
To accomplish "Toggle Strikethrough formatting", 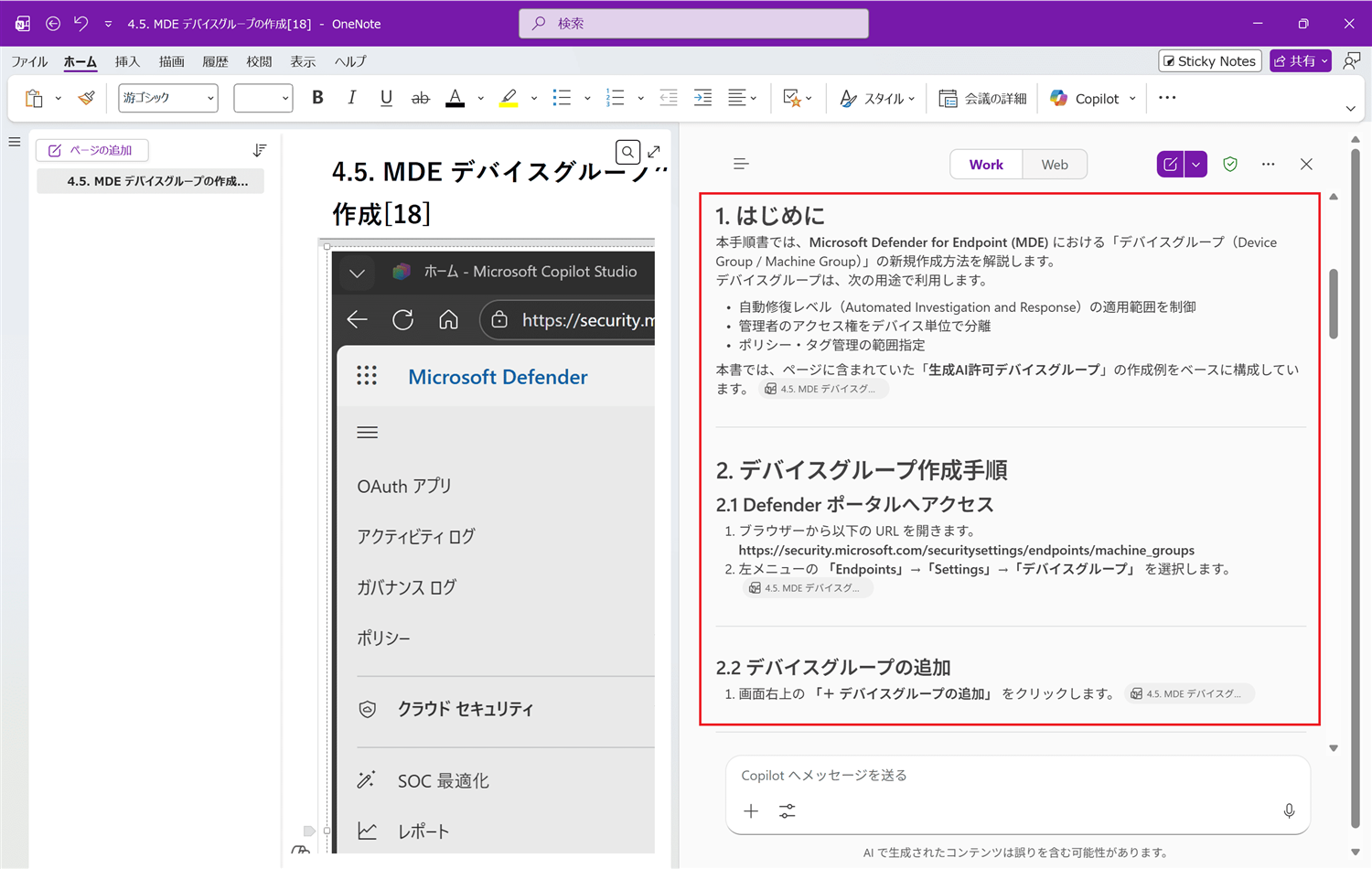I will click(x=420, y=98).
